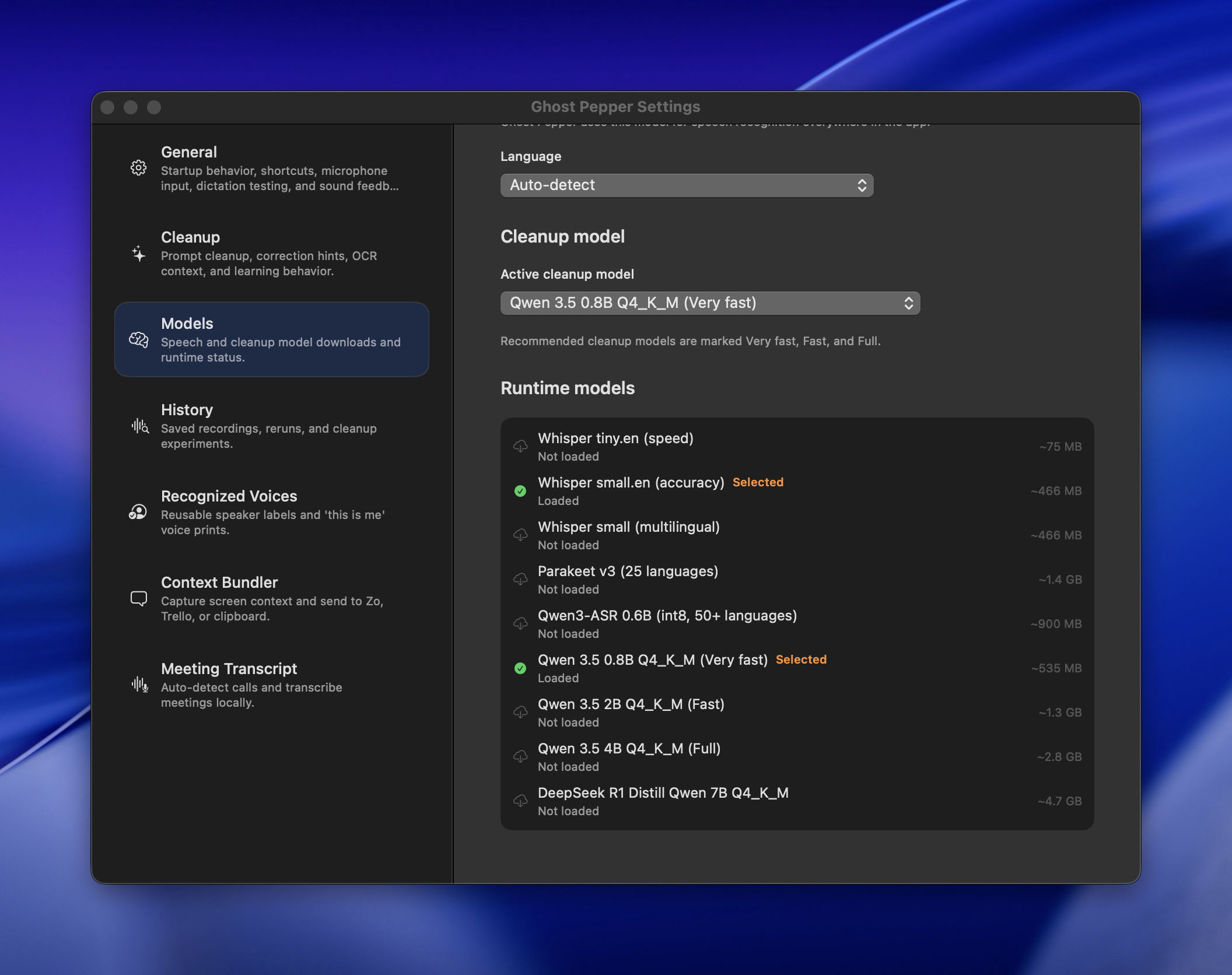Select the Whisper small.en (accuracy) row
The width and height of the screenshot is (1232, 975).
[797, 491]
